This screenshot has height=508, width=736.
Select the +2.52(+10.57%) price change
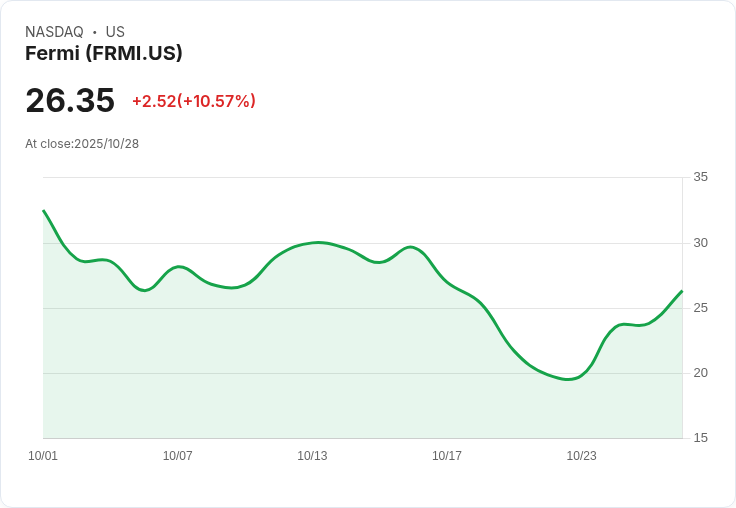(x=194, y=101)
